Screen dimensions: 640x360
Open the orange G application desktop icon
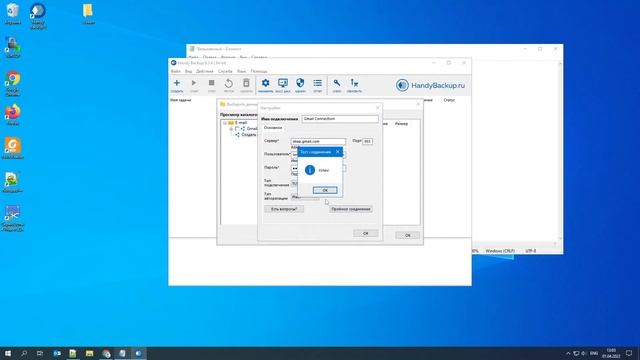[13, 148]
